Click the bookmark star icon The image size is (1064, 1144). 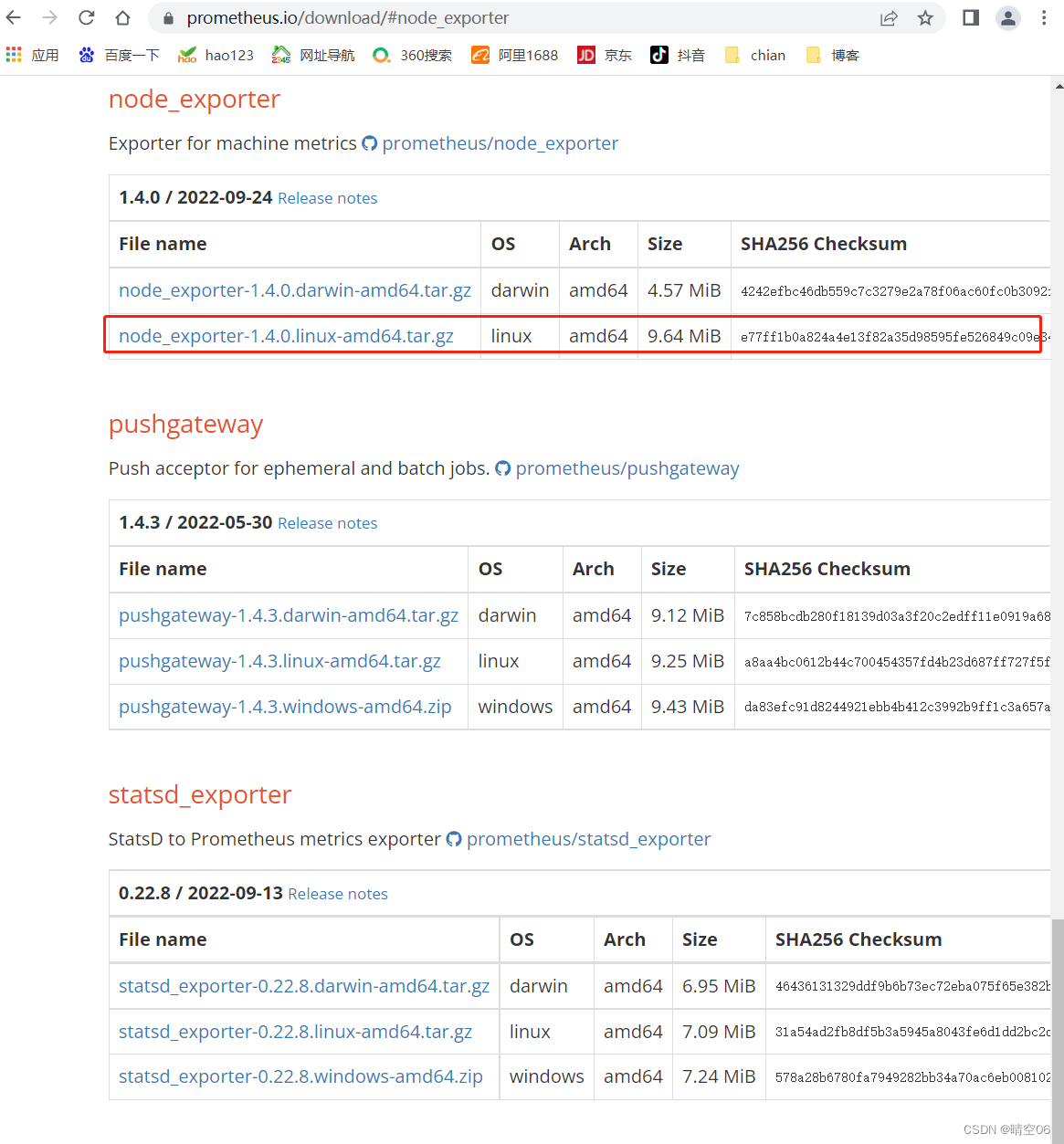coord(926,17)
